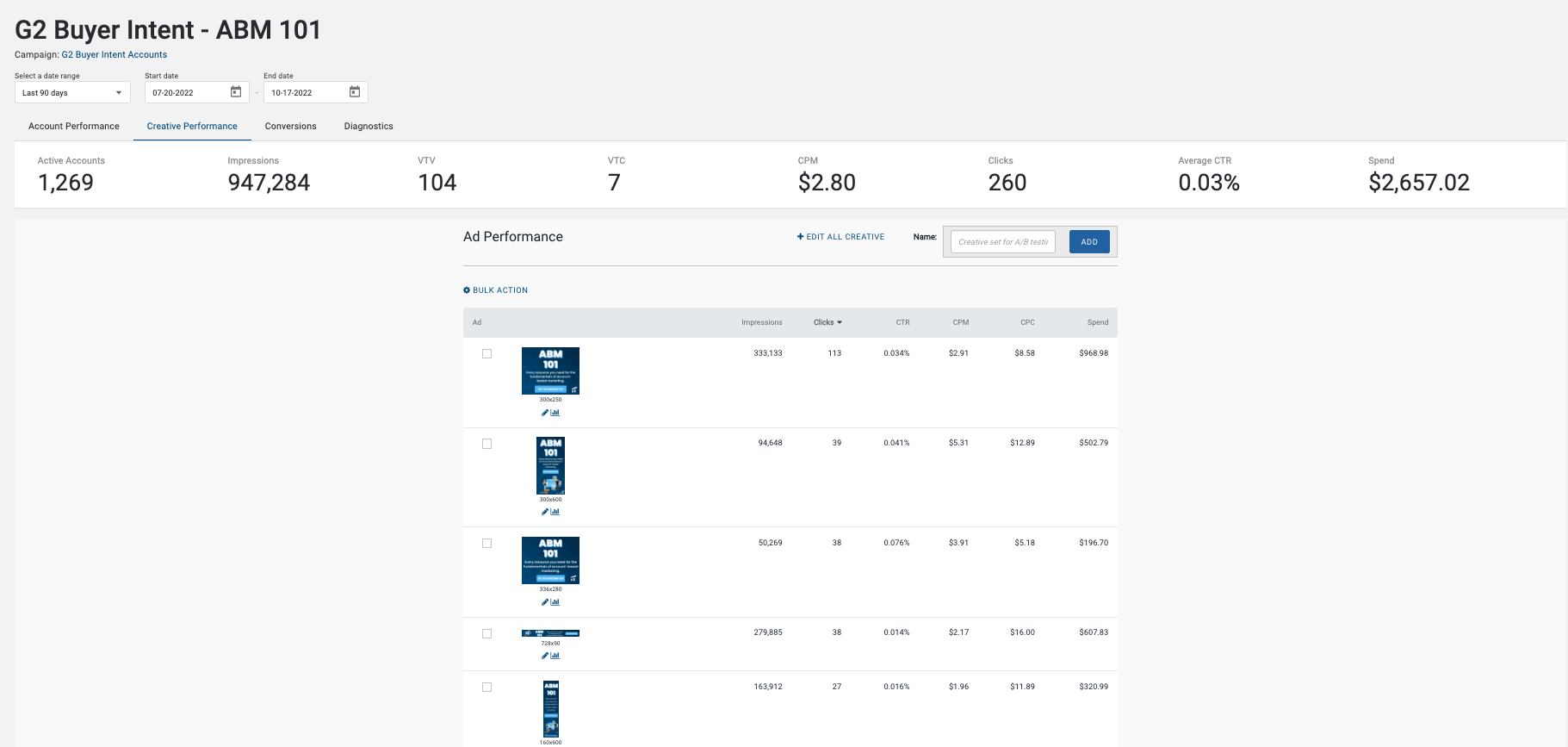
Task: Click the 333,133 impressions cell
Action: pos(768,353)
